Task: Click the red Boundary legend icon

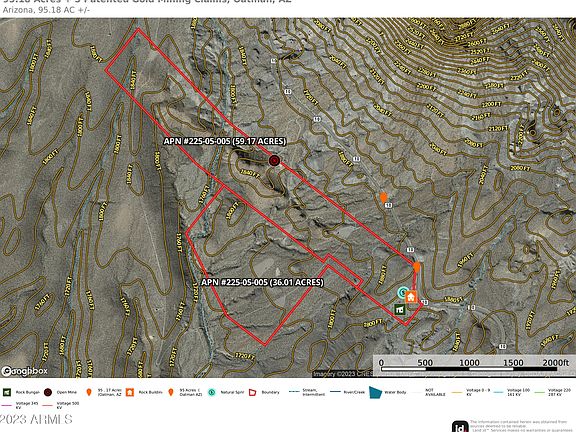Action: click(252, 392)
